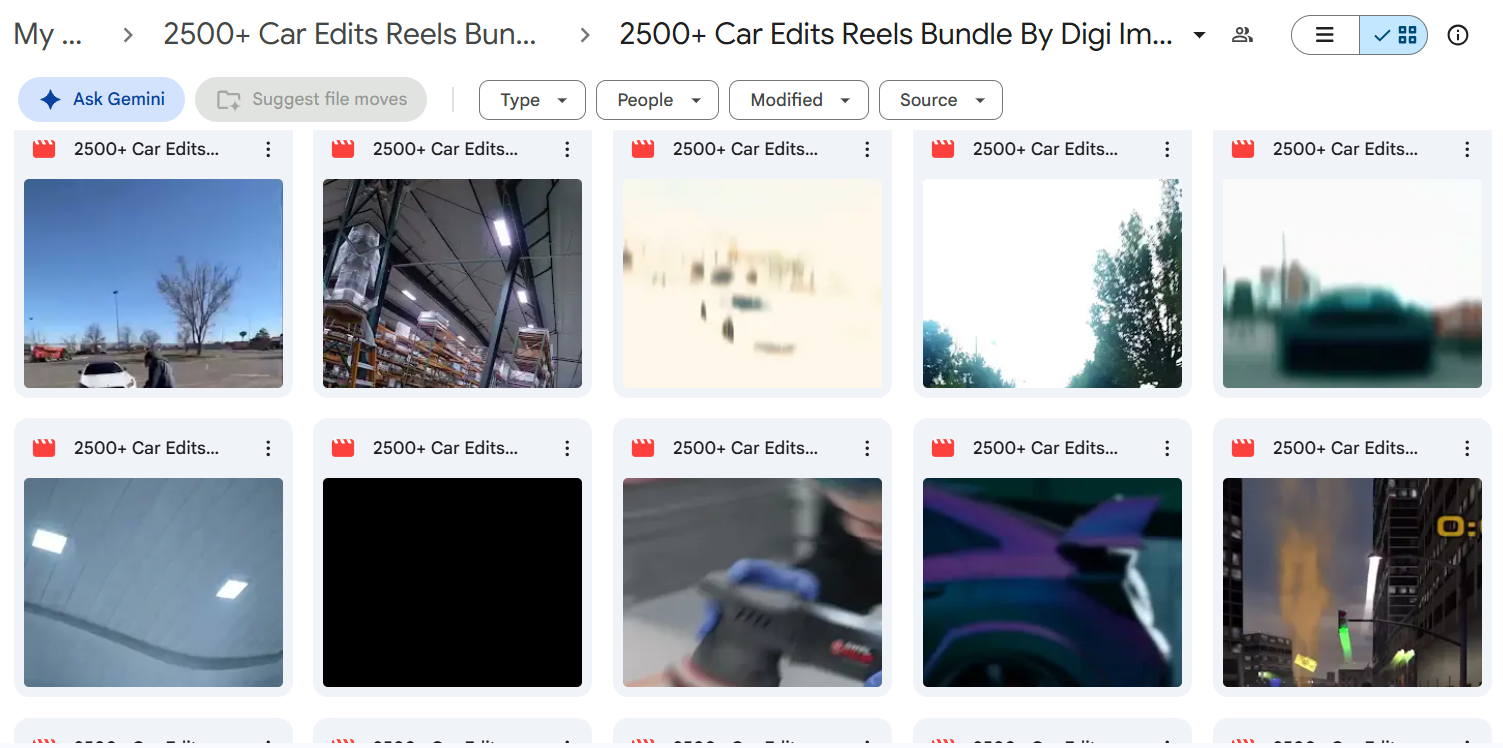The height and width of the screenshot is (748, 1503).
Task: Select the blurry teal car thumbnail
Action: pos(1352,283)
